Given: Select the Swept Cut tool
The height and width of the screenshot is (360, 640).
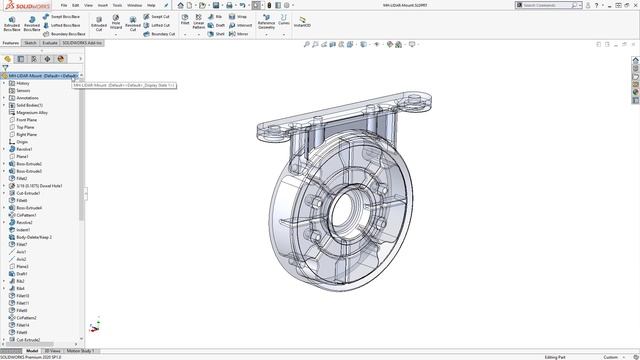Looking at the screenshot, I should pyautogui.click(x=156, y=17).
